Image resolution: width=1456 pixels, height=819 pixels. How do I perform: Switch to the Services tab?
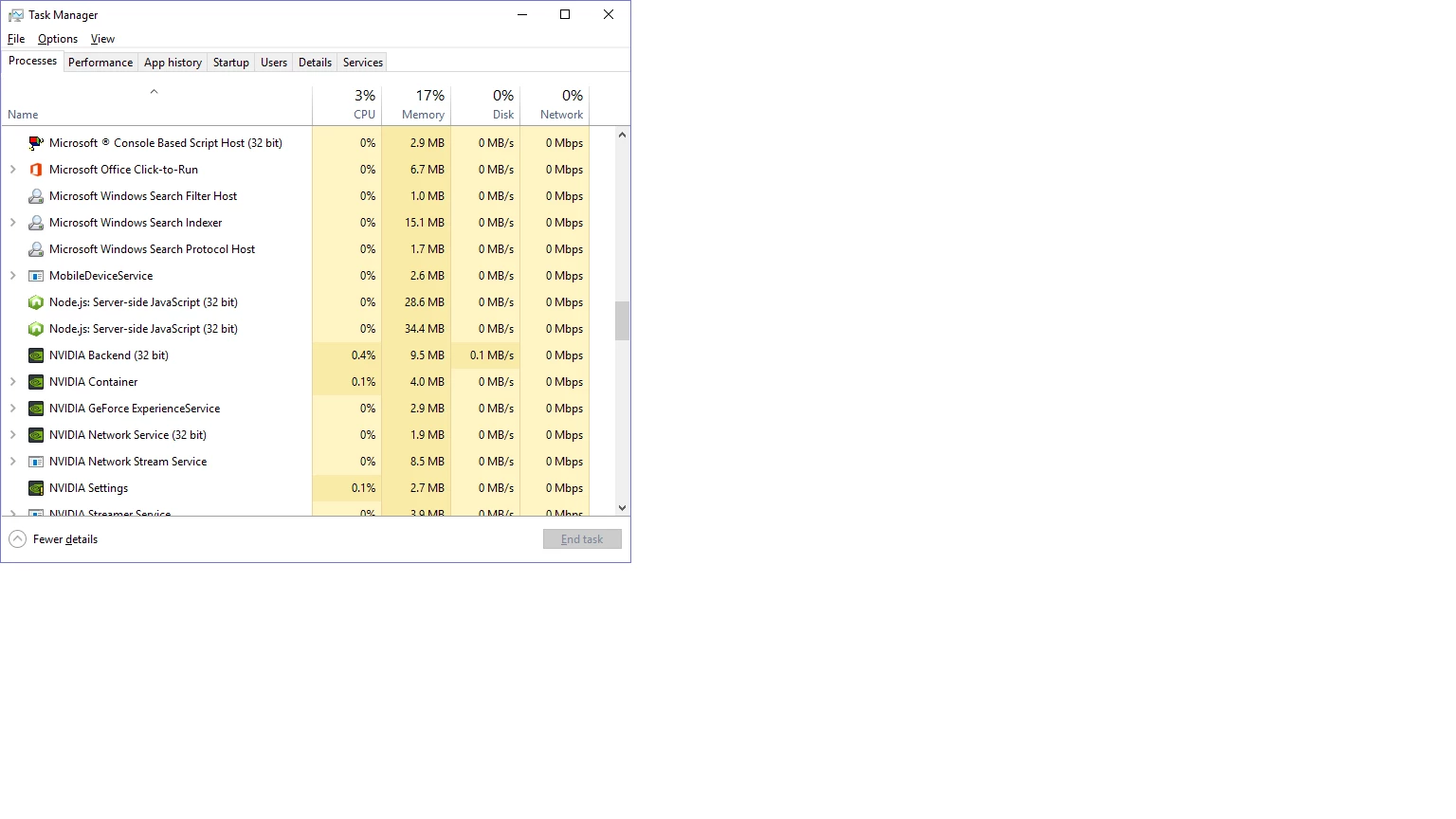point(363,63)
